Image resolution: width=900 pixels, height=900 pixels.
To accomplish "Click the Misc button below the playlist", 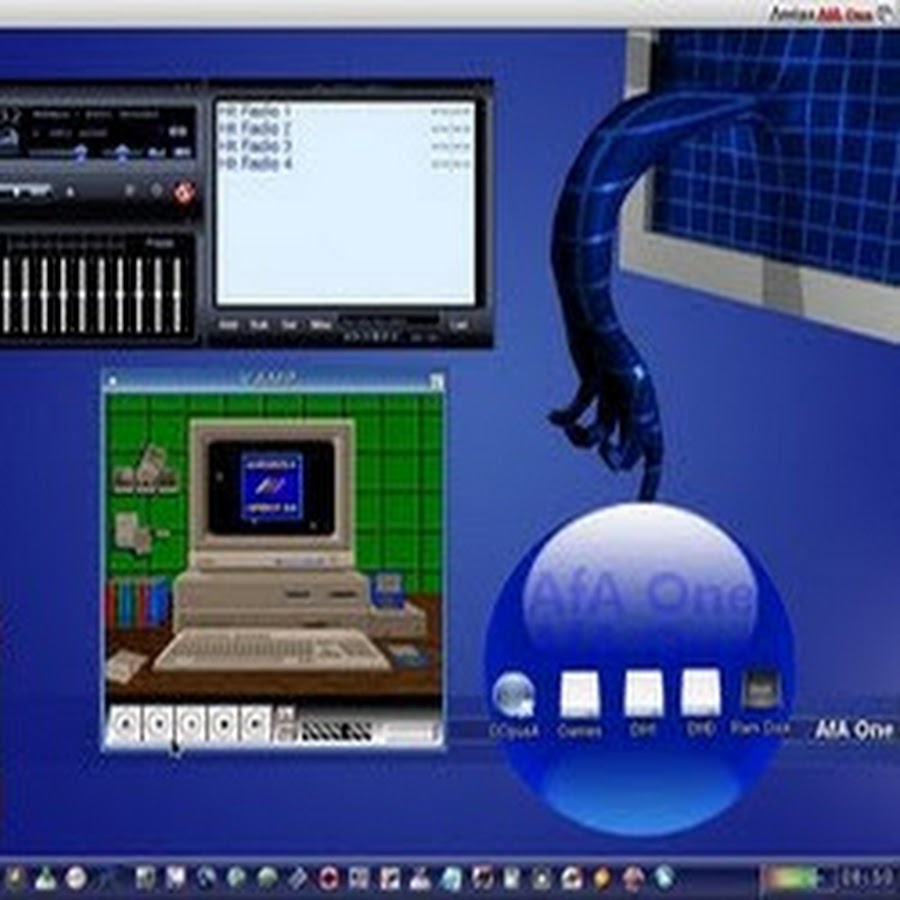I will (x=320, y=325).
